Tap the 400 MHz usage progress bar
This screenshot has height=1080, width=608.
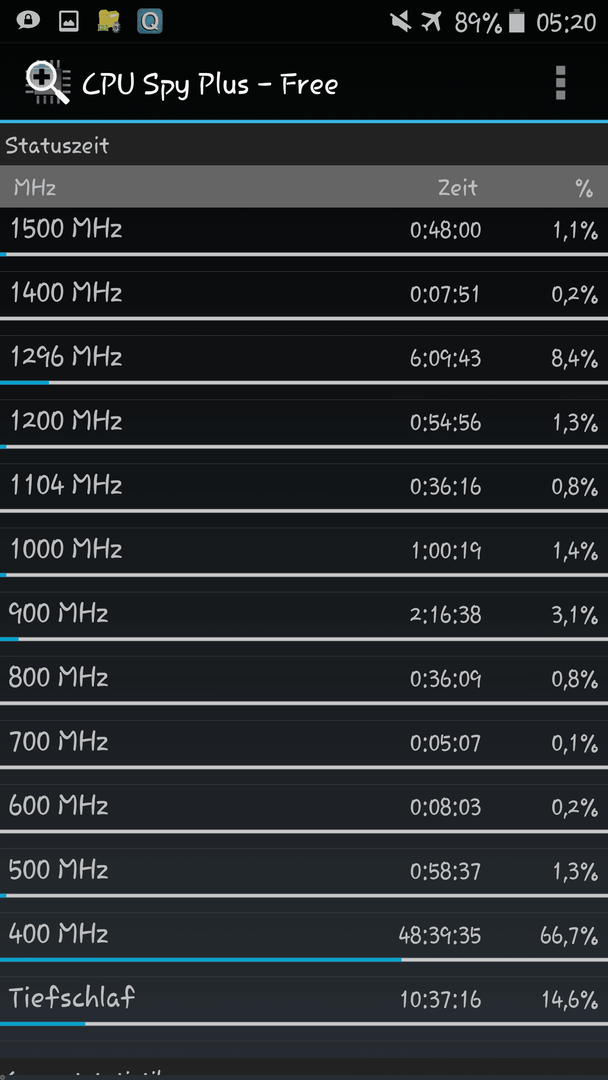click(x=304, y=959)
